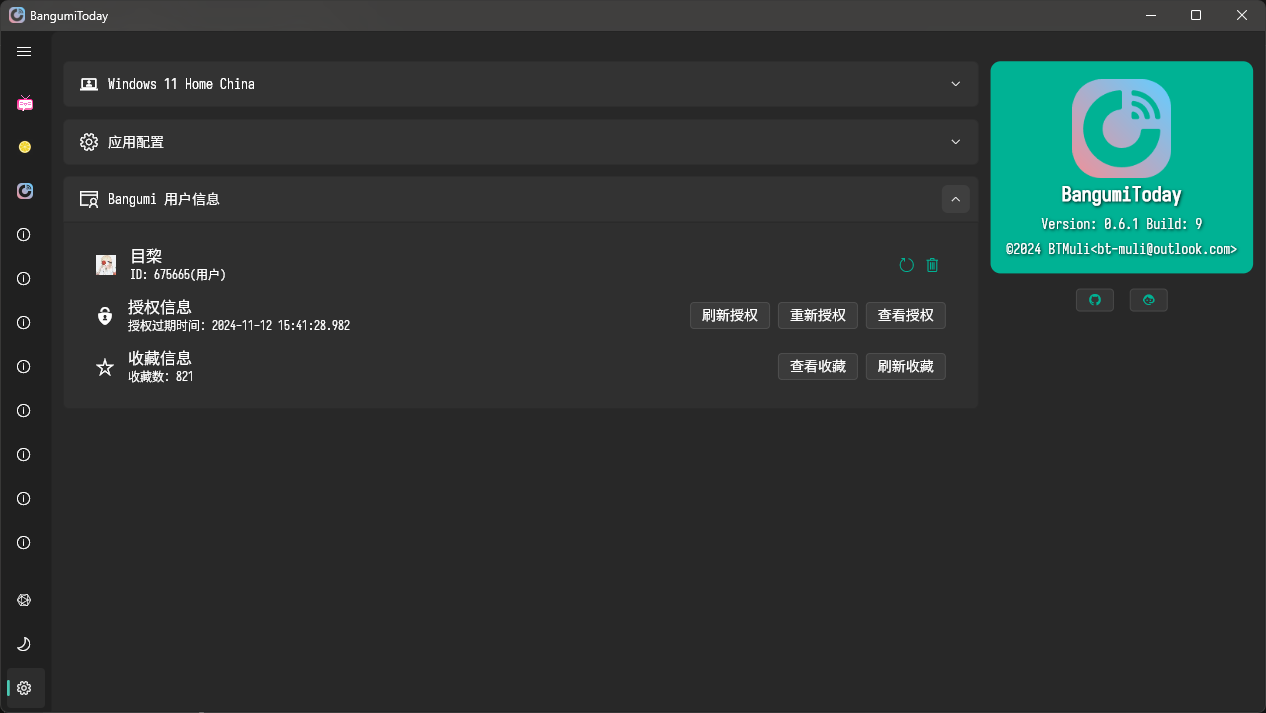Screen dimensions: 1266x713
Task: Click the Bangumi 用户信息 header icon
Action: pyautogui.click(x=89, y=199)
